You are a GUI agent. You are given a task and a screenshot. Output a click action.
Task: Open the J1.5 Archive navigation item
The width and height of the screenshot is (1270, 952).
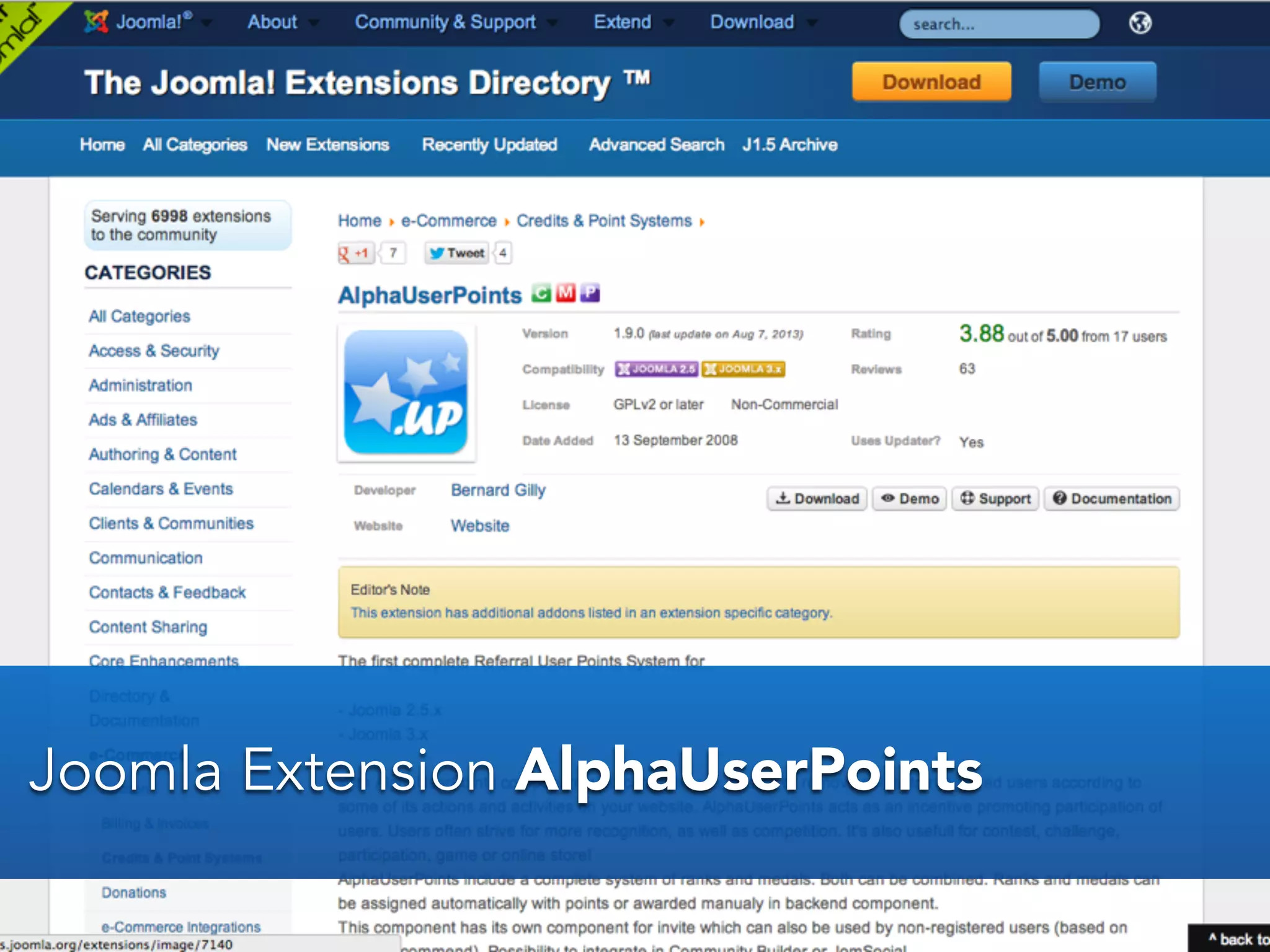pos(790,144)
